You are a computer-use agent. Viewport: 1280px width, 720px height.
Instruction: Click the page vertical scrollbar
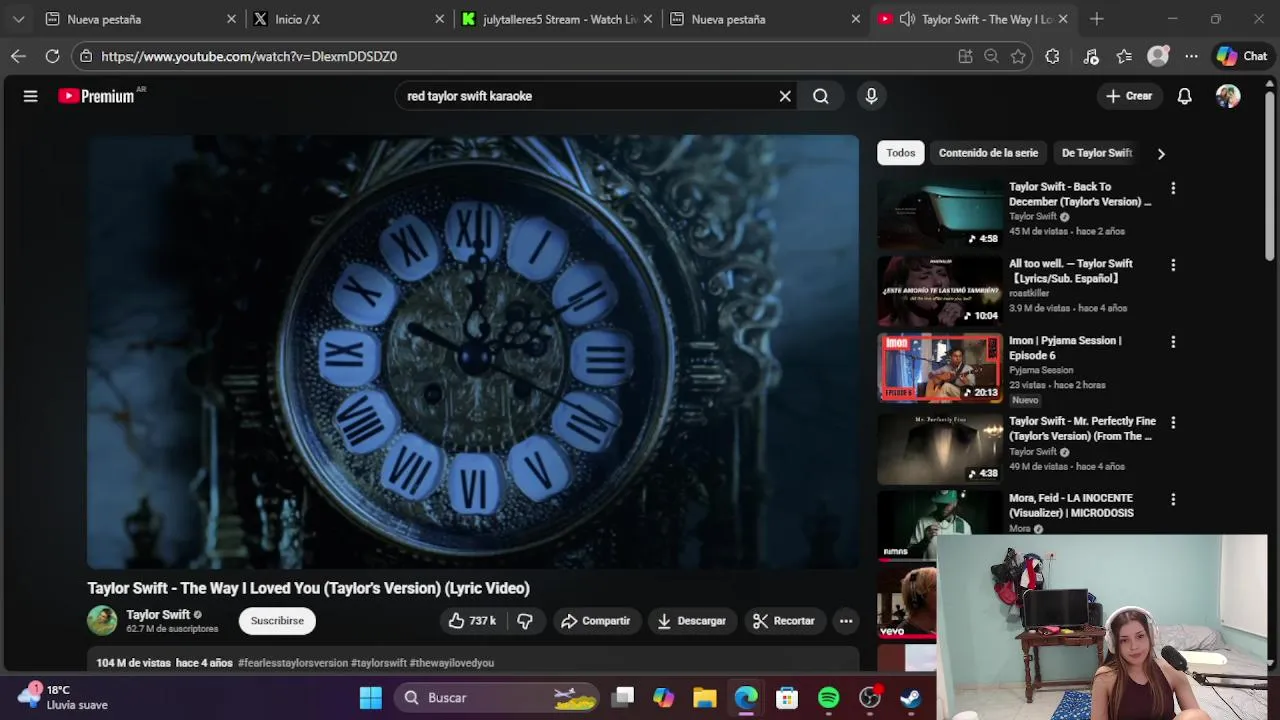pyautogui.click(x=1270, y=175)
